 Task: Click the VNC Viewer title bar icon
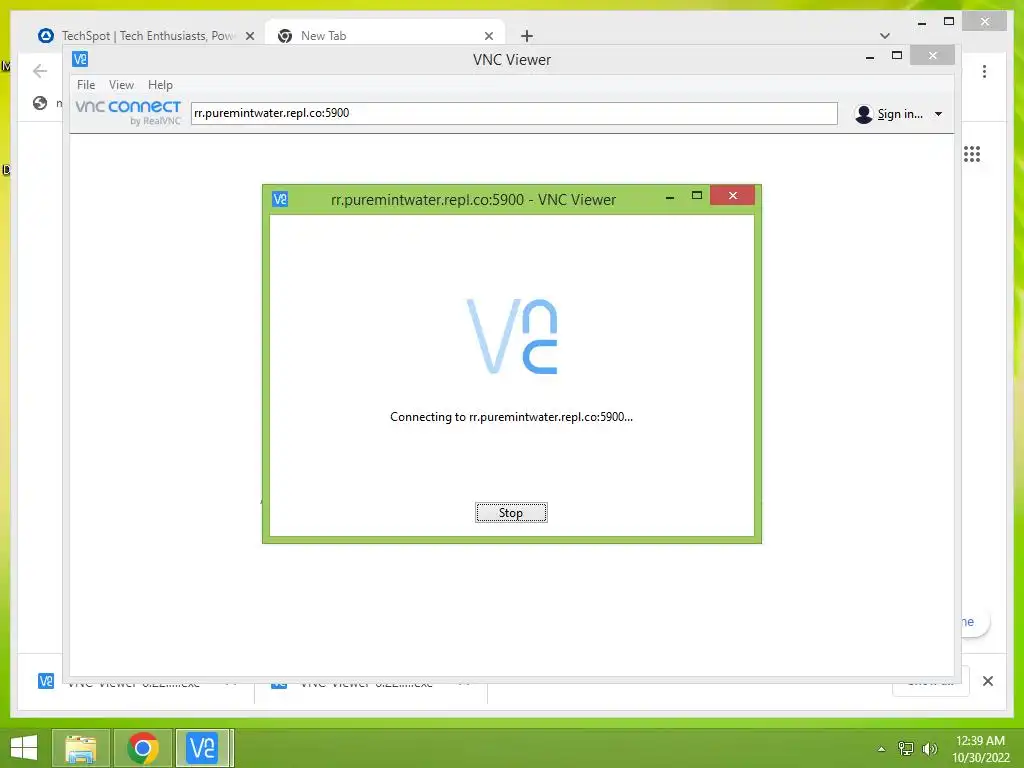[80, 59]
